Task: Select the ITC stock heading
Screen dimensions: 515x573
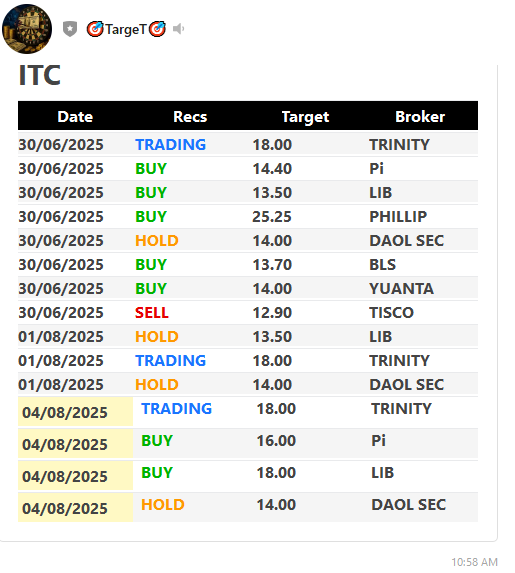Action: pos(39,75)
